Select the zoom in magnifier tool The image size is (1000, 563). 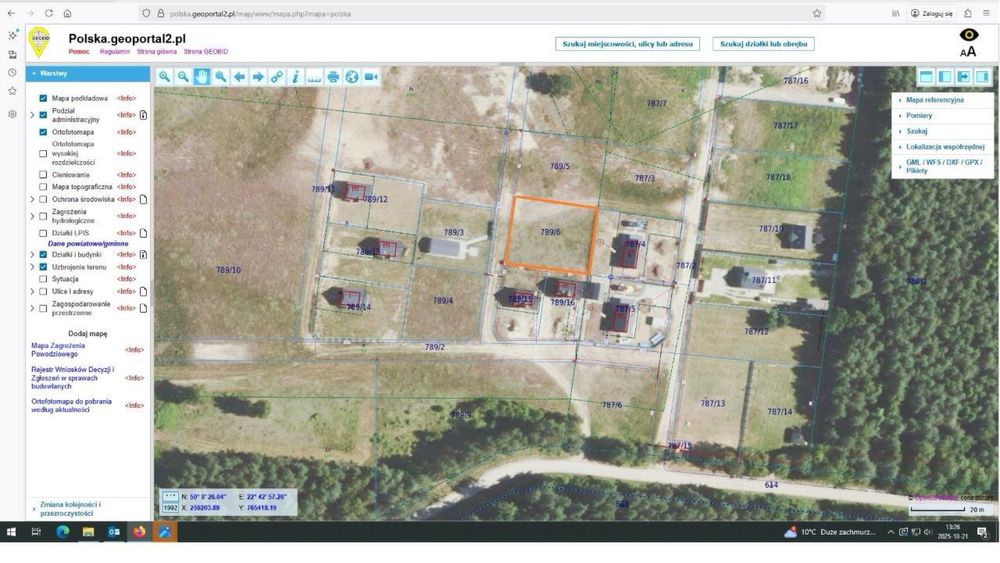[165, 77]
